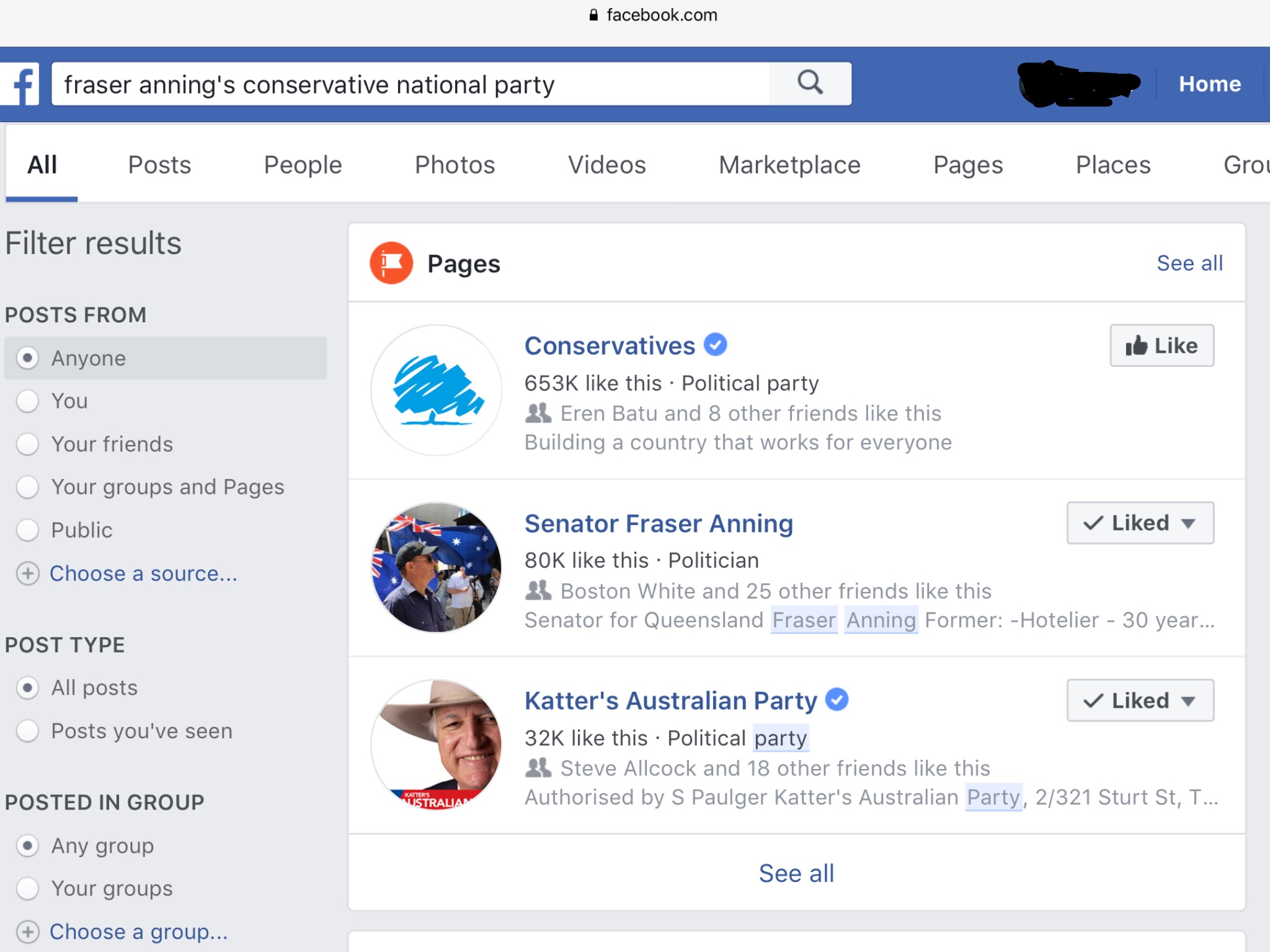Screen dimensions: 1270x952
Task: Click the Facebook logo icon
Action: tap(20, 84)
